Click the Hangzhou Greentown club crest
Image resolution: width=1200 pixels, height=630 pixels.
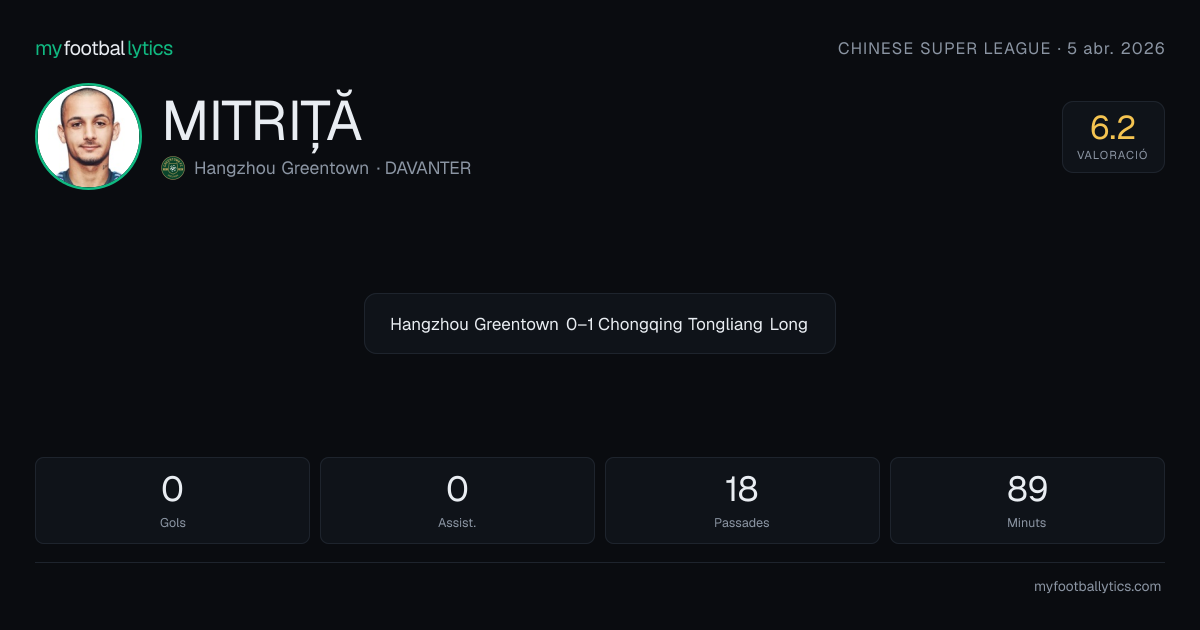click(x=173, y=168)
